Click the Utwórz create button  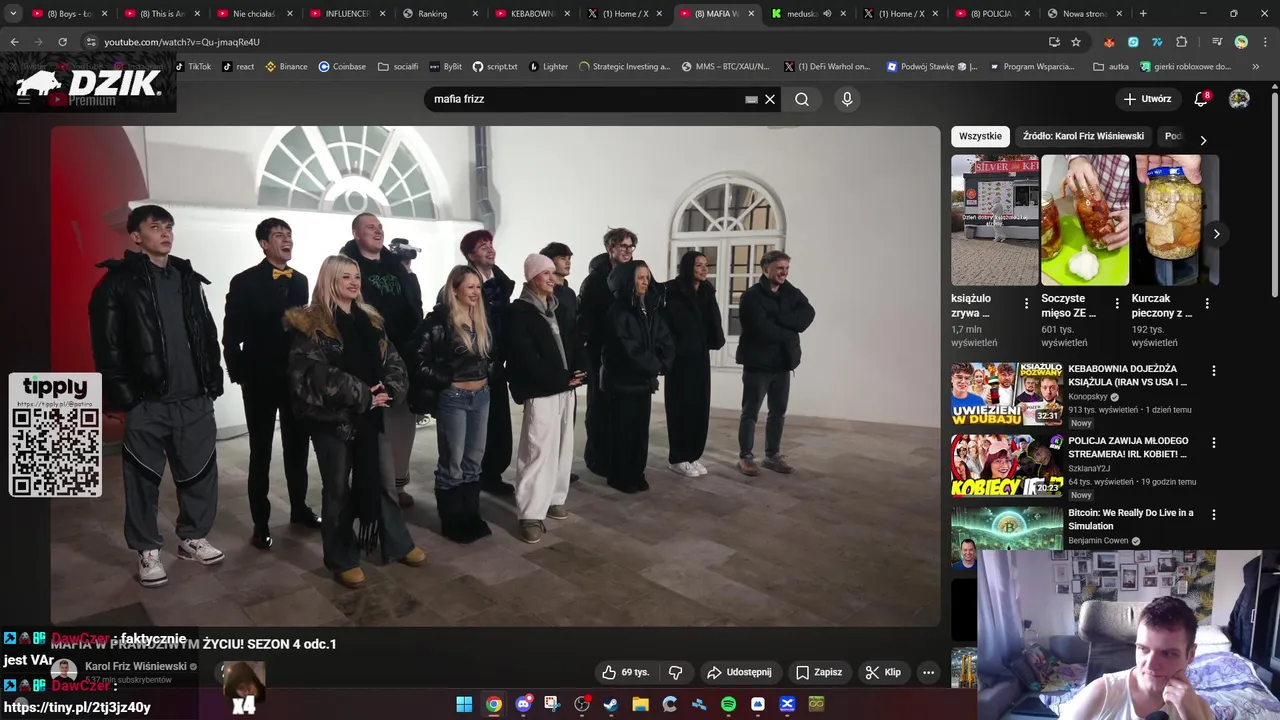click(x=1147, y=99)
